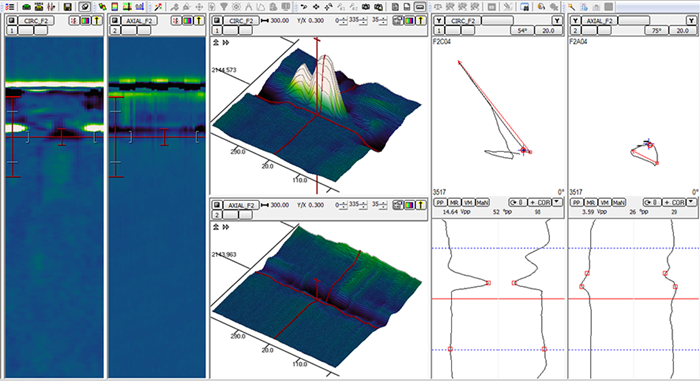Open the dropdown arrow beside COR in CIRC_F2 panel
Viewport: 700px width, 381px height.
[x=557, y=202]
